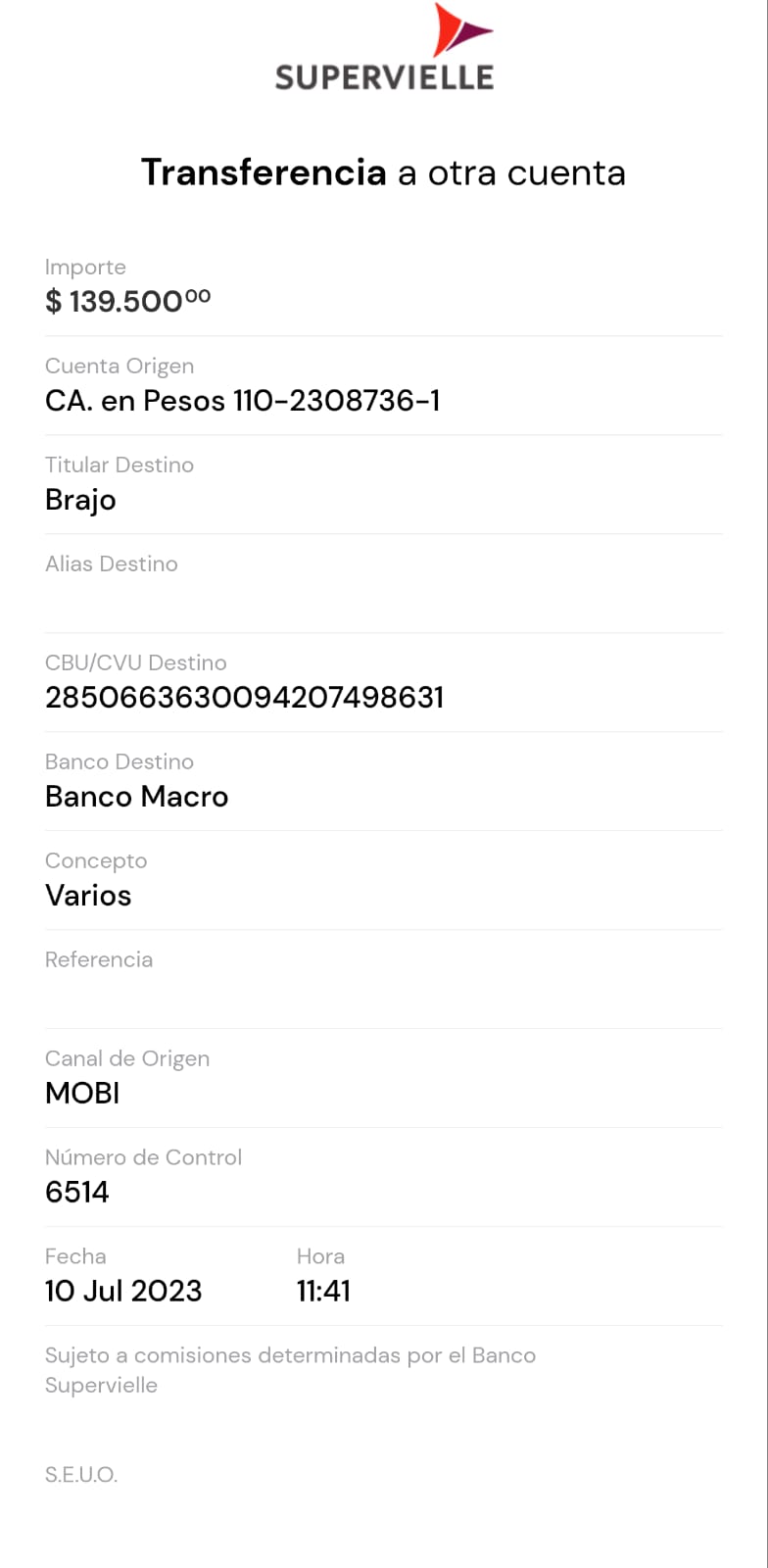Click the Hora label
Image resolution: width=768 pixels, height=1568 pixels.
tap(320, 1256)
